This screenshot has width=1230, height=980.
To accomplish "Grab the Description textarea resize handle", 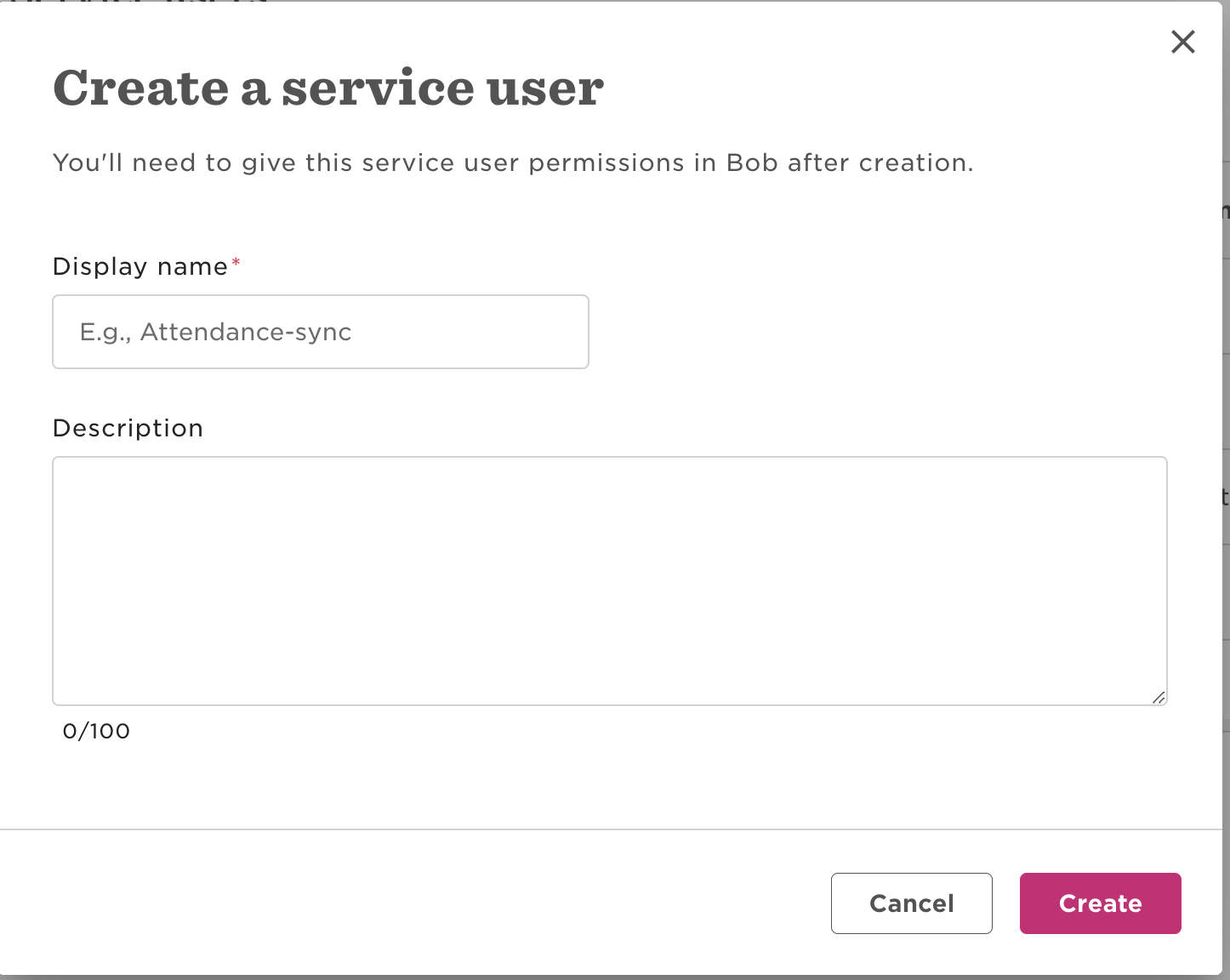I will (1159, 698).
